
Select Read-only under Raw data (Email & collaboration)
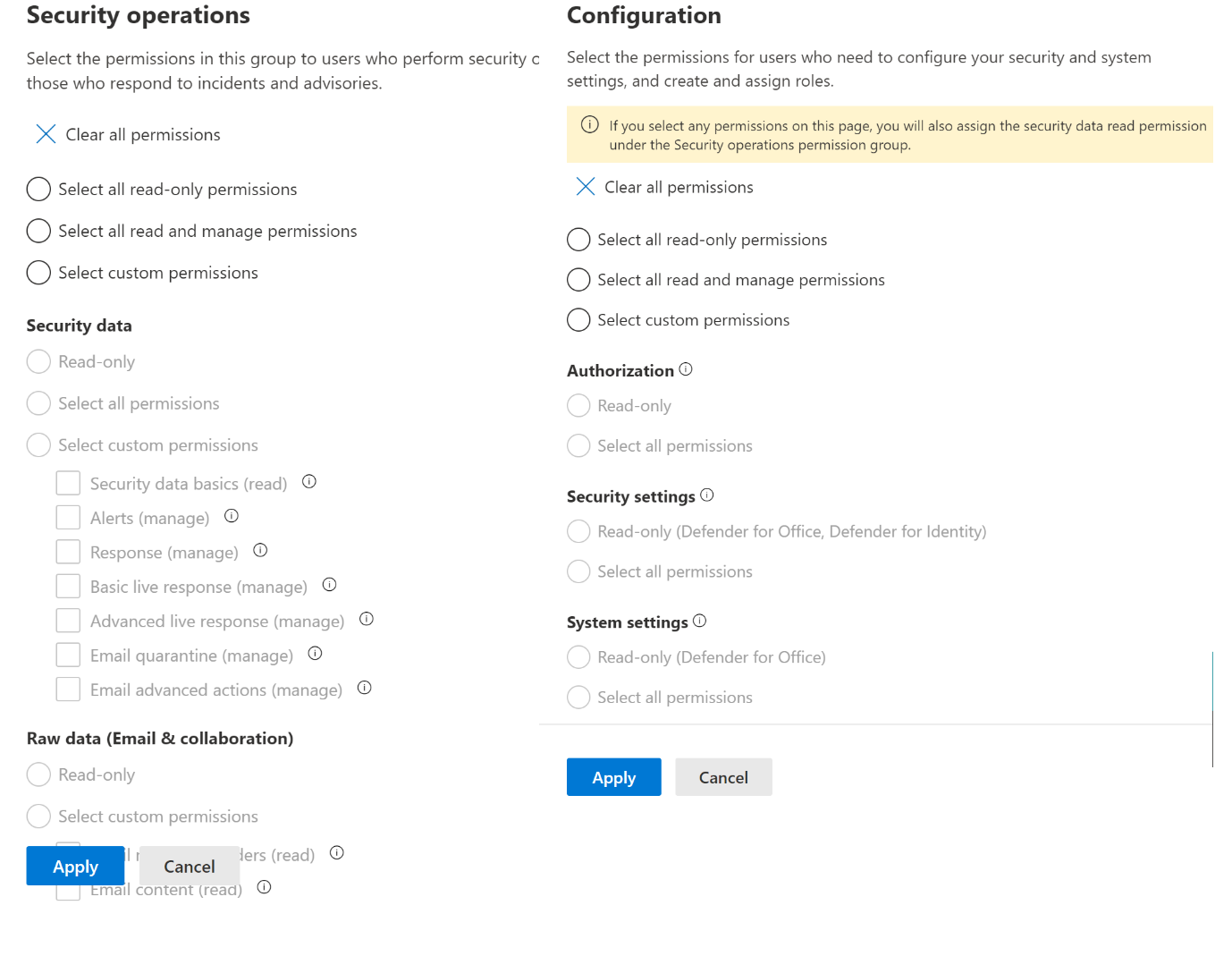point(38,774)
